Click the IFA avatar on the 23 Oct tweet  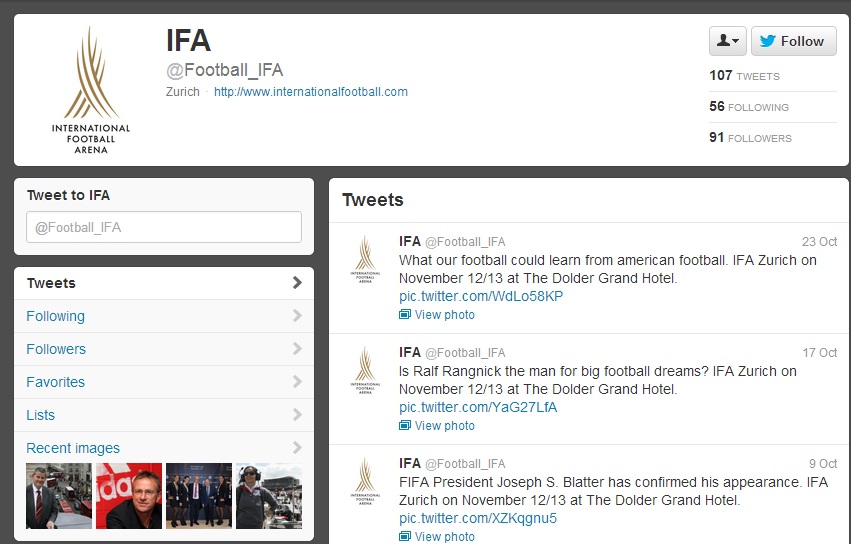[x=365, y=260]
